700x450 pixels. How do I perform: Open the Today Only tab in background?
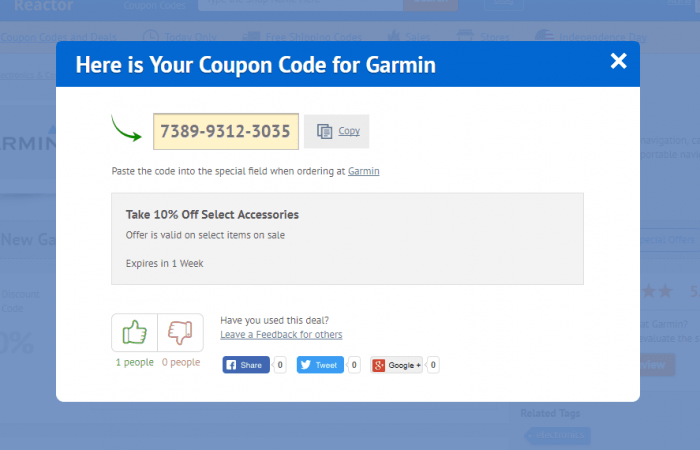180,37
